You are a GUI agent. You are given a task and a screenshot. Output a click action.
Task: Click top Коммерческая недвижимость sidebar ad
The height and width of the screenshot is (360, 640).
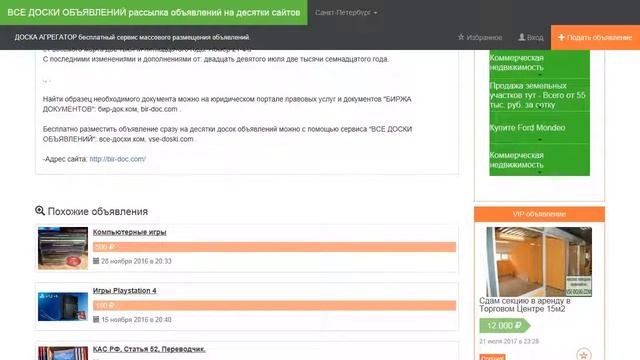[539, 64]
